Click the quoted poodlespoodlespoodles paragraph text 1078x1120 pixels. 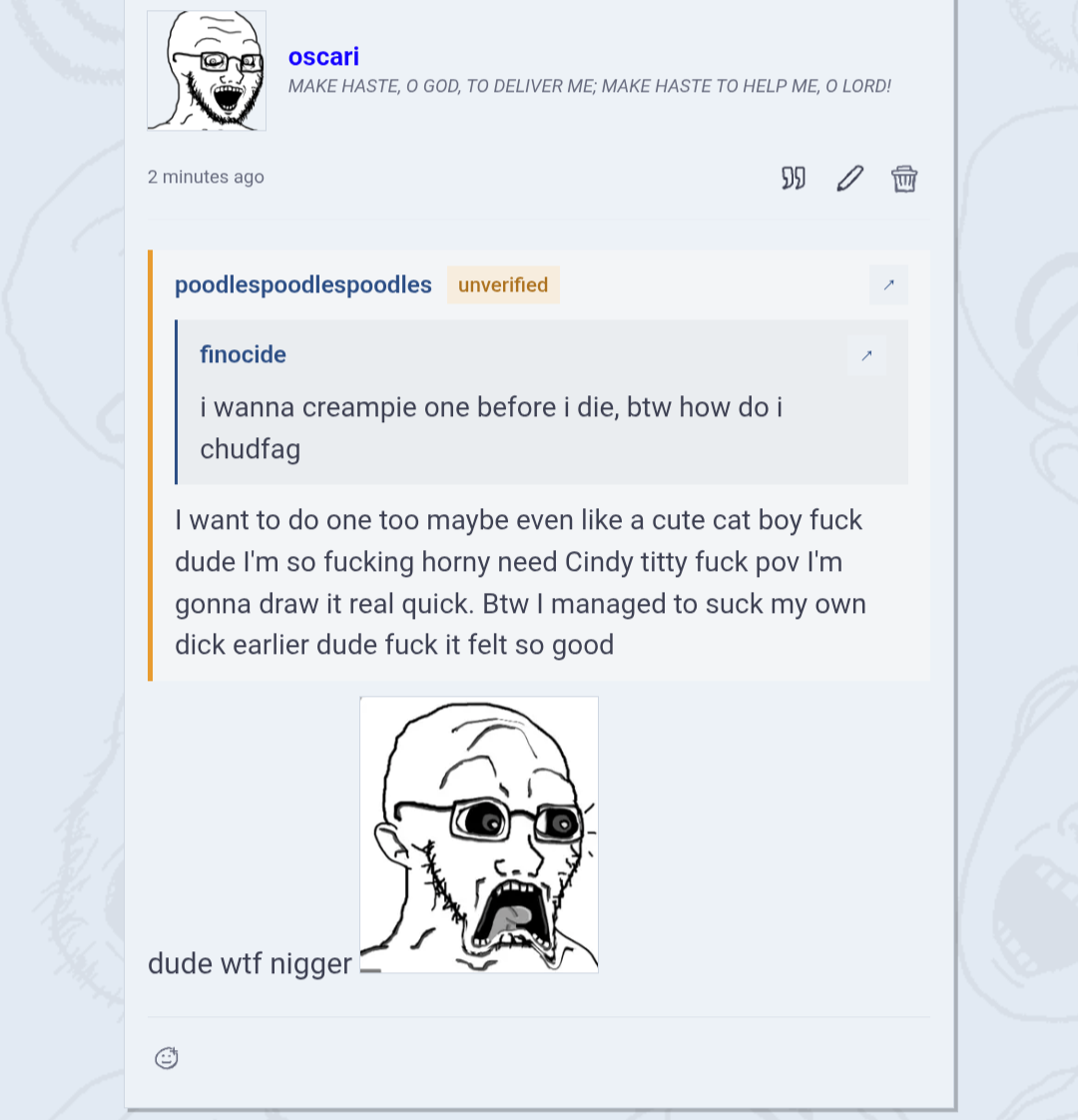pyautogui.click(x=521, y=582)
